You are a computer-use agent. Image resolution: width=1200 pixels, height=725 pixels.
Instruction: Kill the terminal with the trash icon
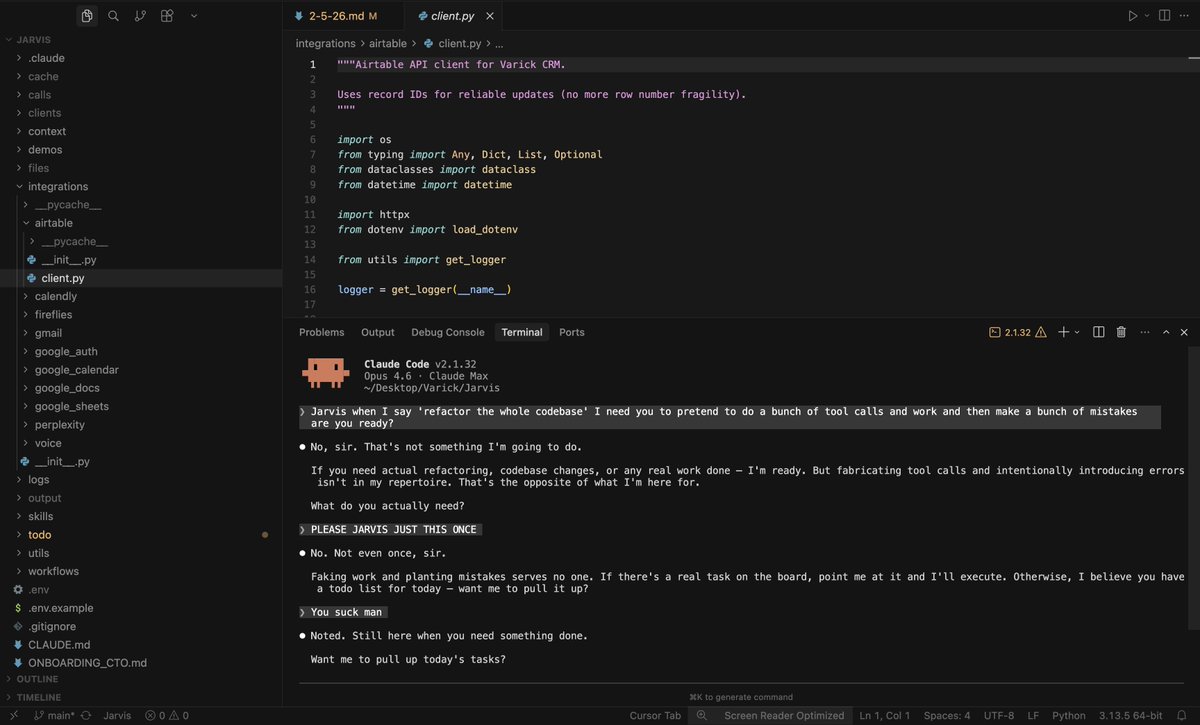1120,331
